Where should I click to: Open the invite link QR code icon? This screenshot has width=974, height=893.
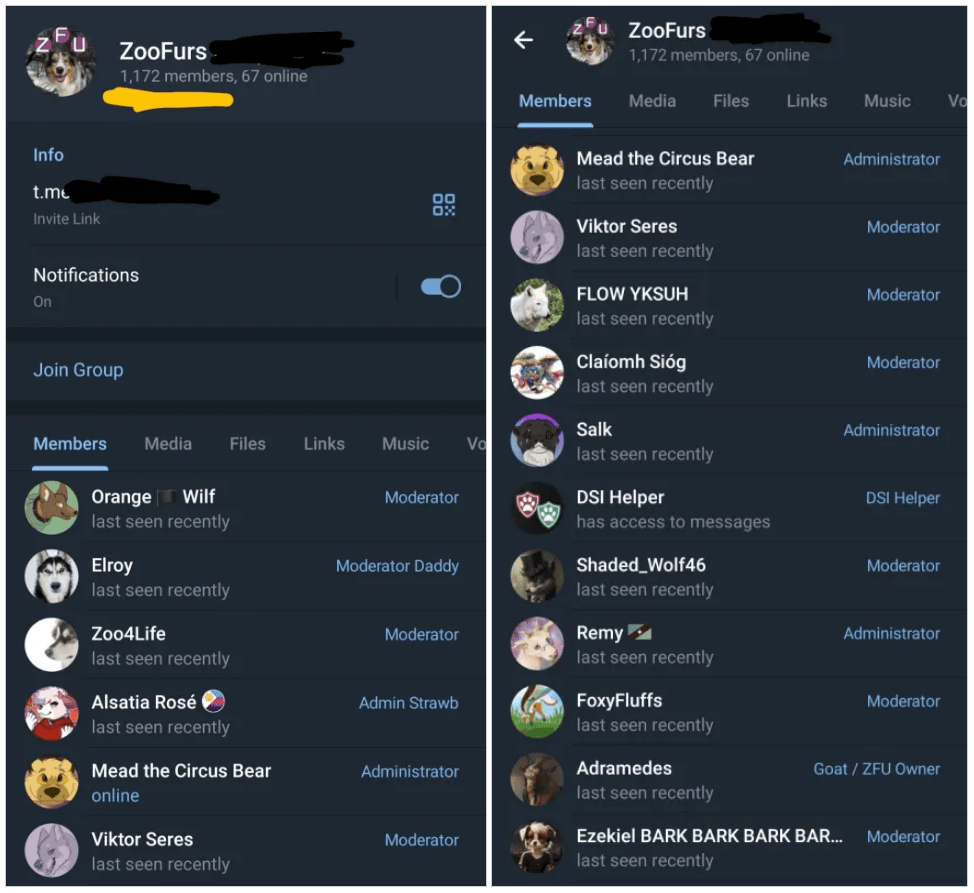click(x=444, y=204)
